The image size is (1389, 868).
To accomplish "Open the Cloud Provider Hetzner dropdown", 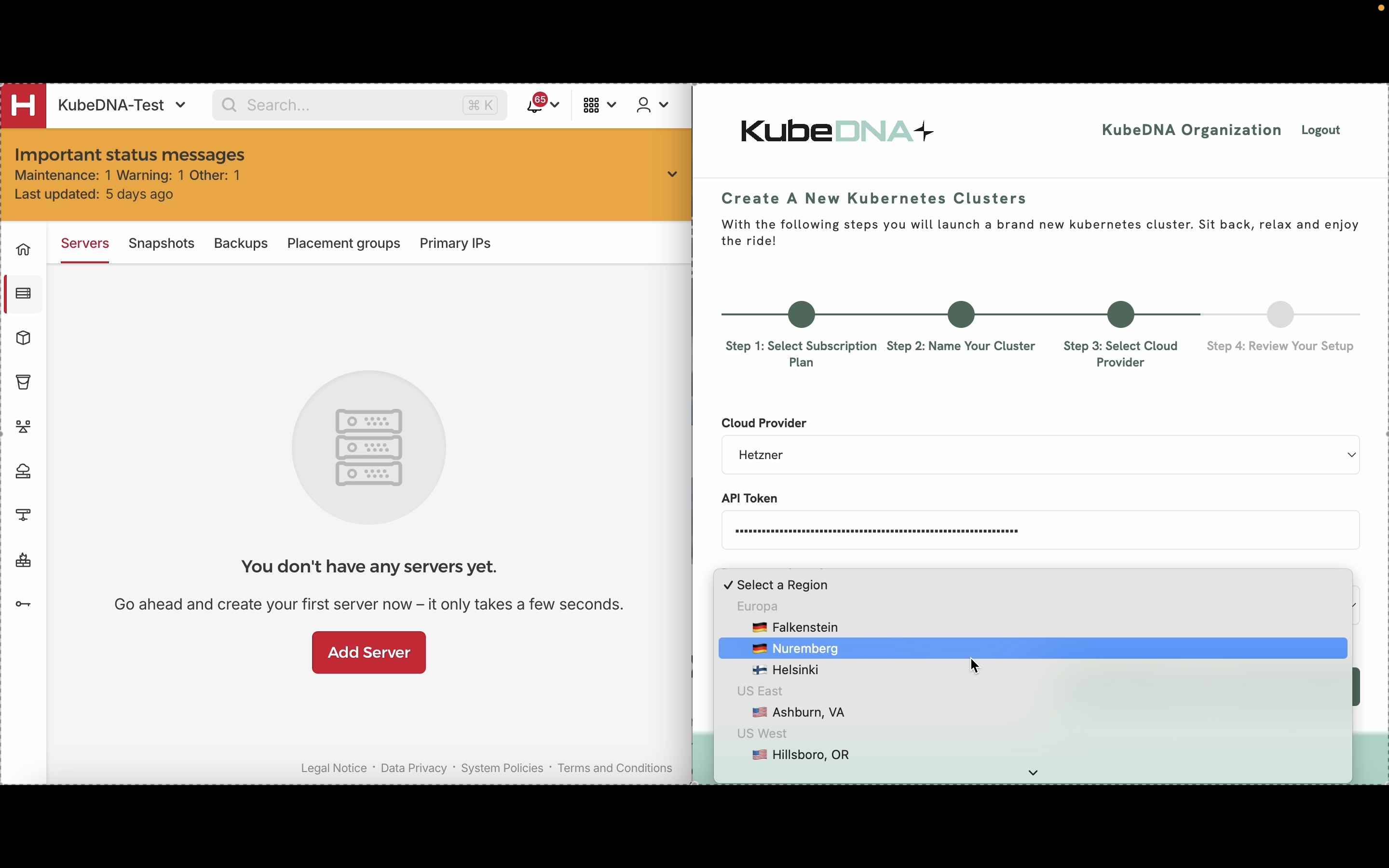I will [x=1040, y=455].
